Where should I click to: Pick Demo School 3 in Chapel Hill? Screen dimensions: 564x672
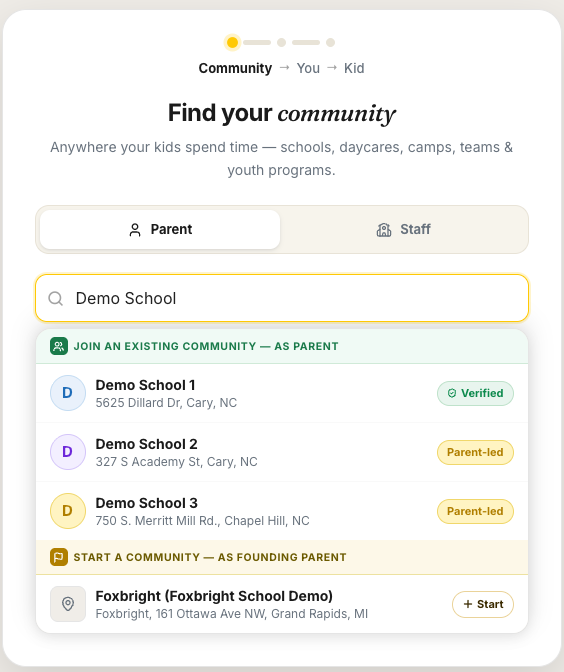click(x=282, y=511)
